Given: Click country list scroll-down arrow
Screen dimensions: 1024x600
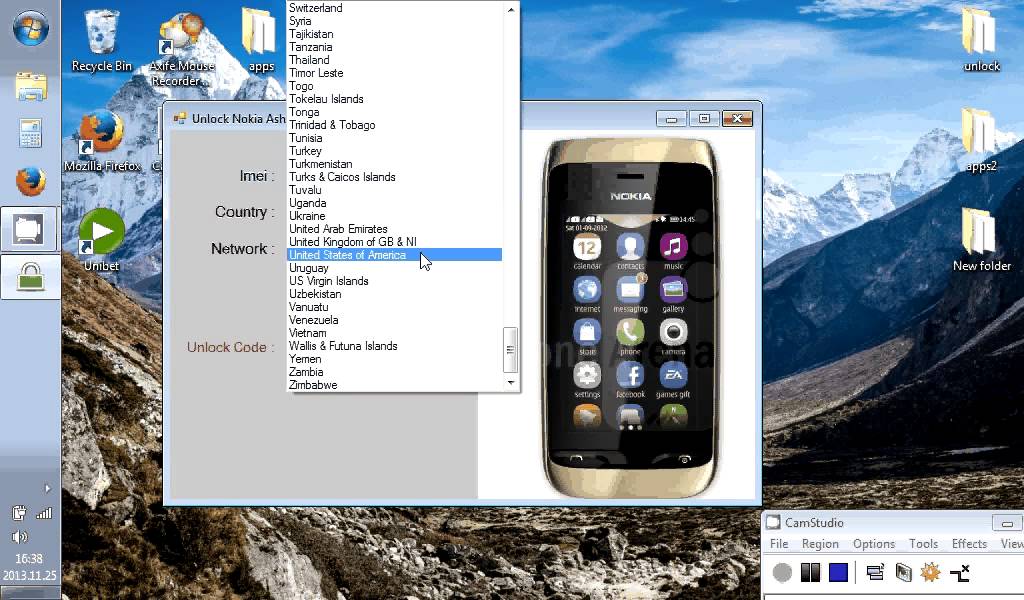Looking at the screenshot, I should (511, 383).
